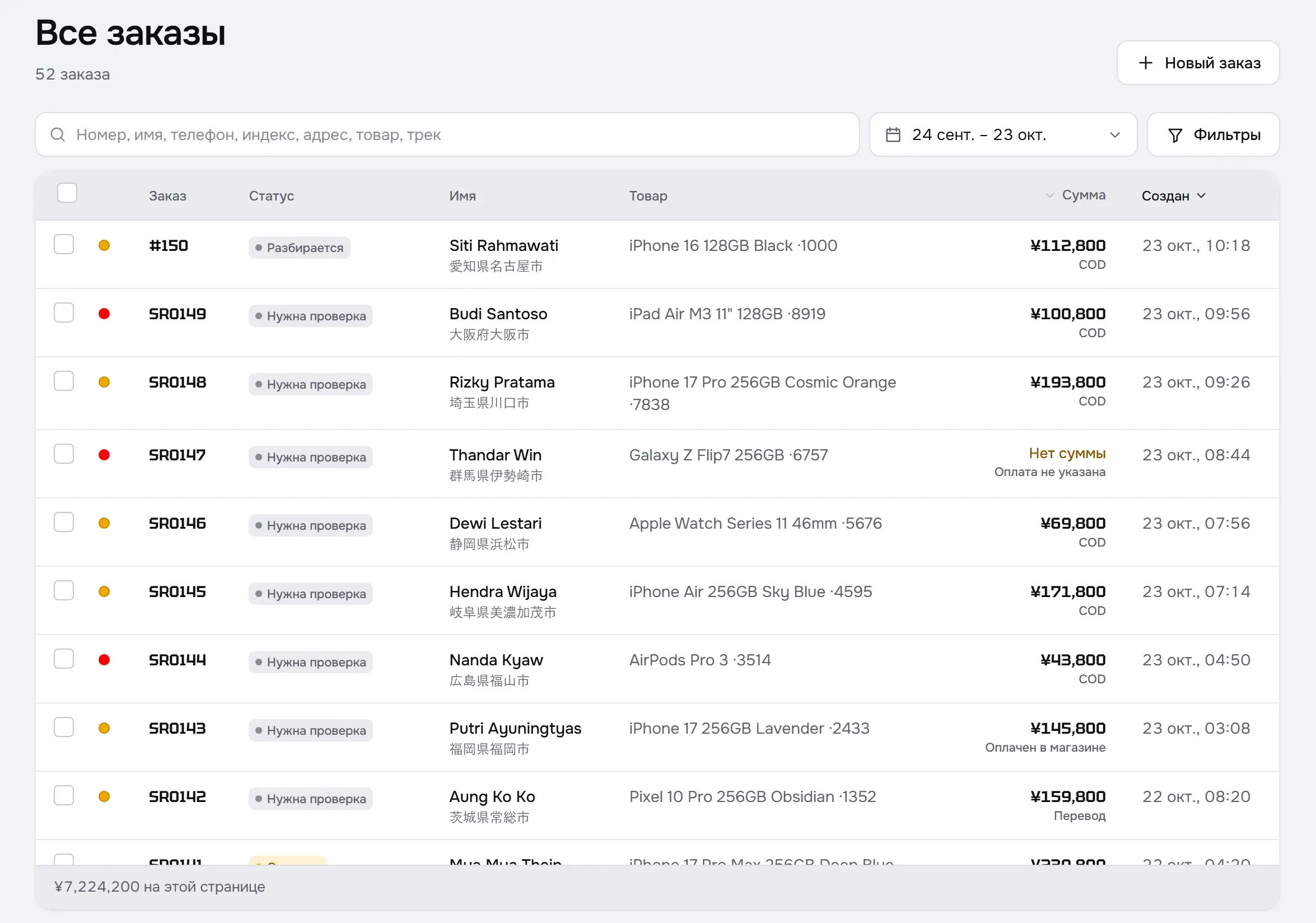Screen dimensions: 1316x923
Task: Click the Разбирается status badge
Action: pos(299,248)
